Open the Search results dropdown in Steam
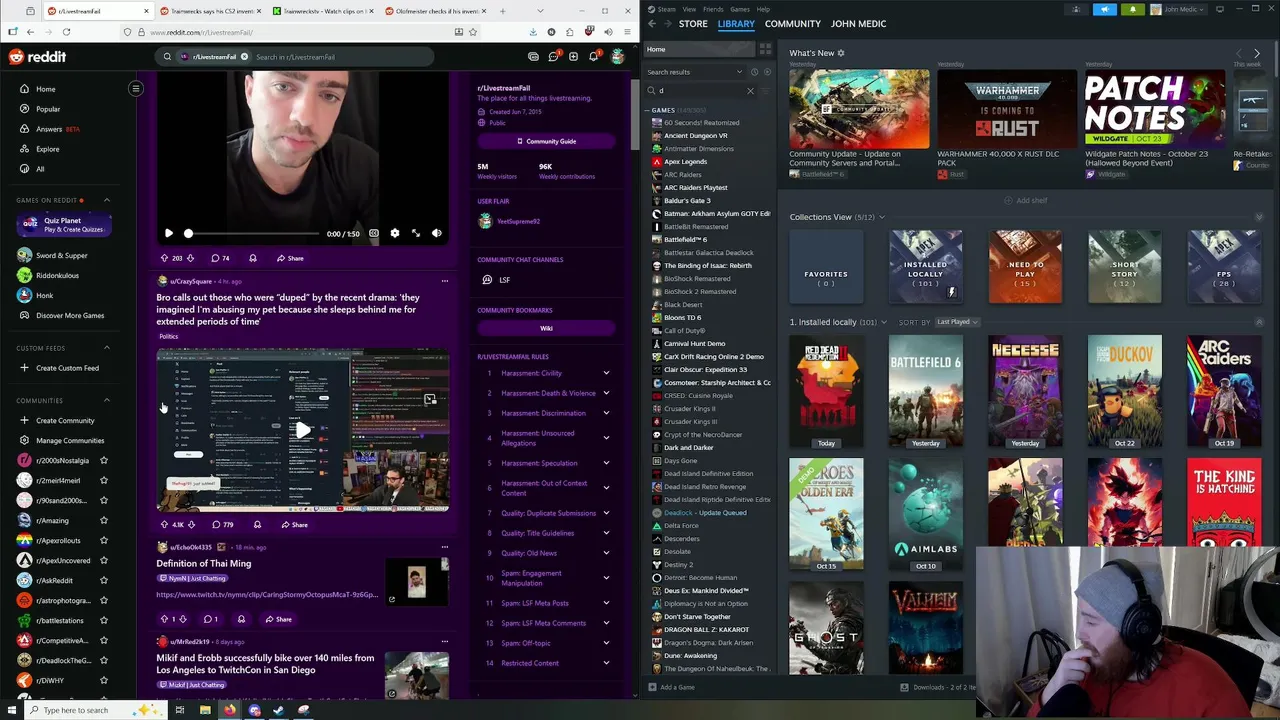Image resolution: width=1280 pixels, height=720 pixels. coord(695,72)
